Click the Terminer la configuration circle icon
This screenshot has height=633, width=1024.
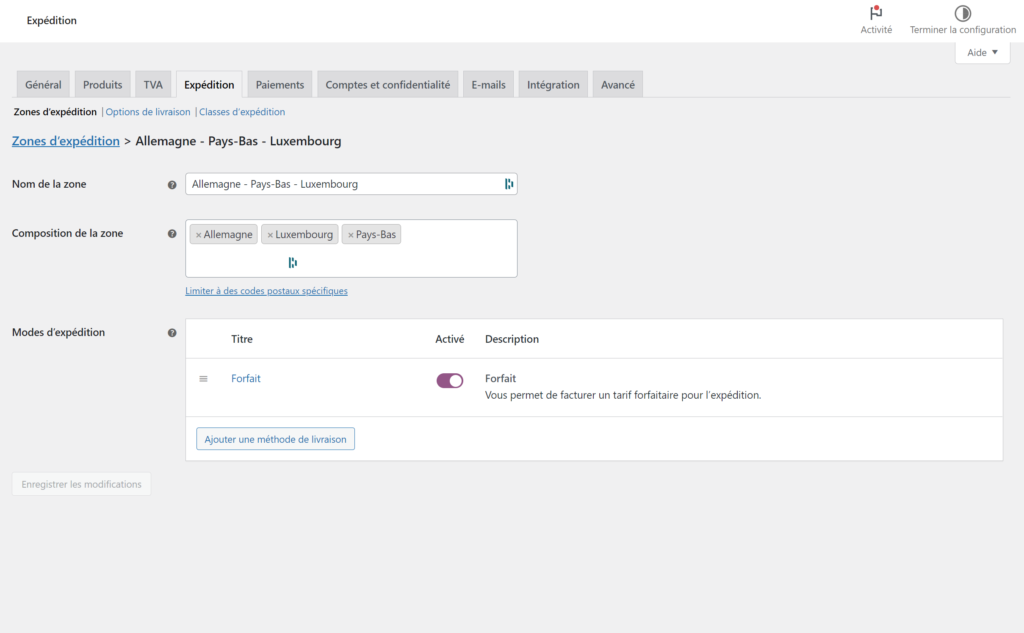(963, 13)
